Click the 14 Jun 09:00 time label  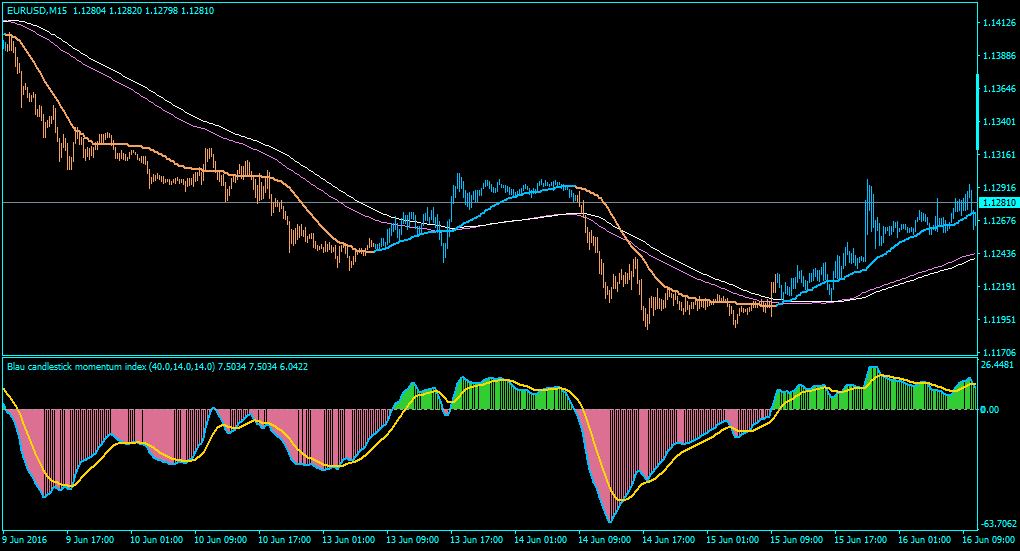coord(604,539)
